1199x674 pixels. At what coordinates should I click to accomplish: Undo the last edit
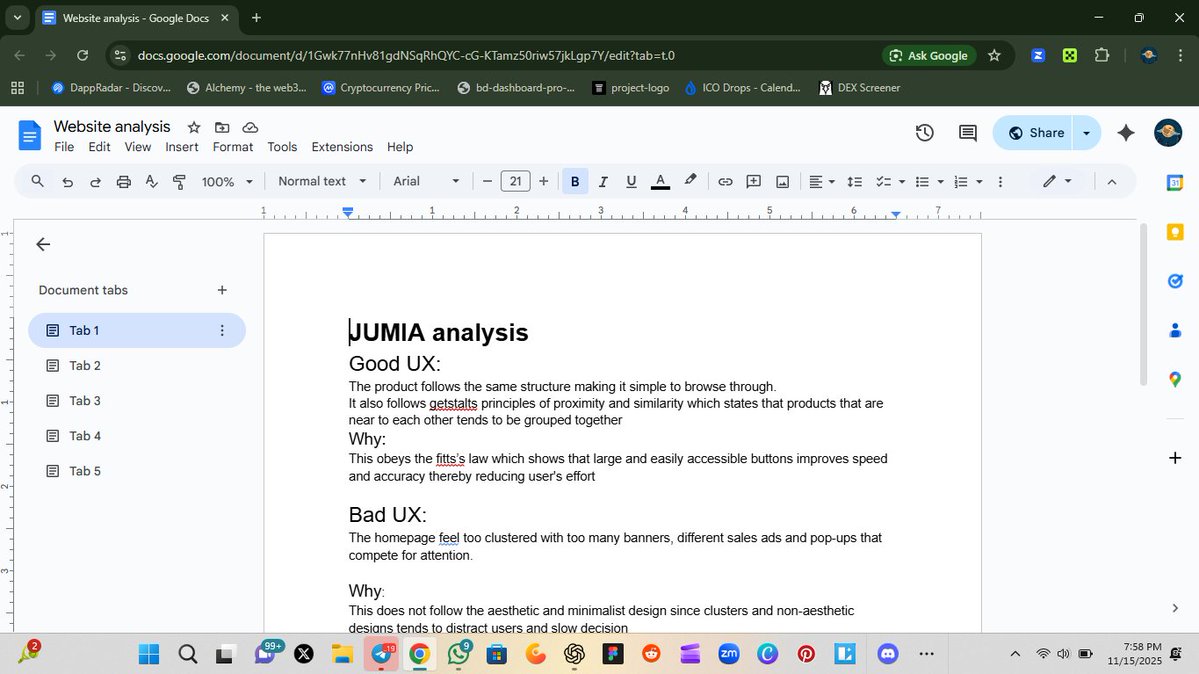point(67,181)
